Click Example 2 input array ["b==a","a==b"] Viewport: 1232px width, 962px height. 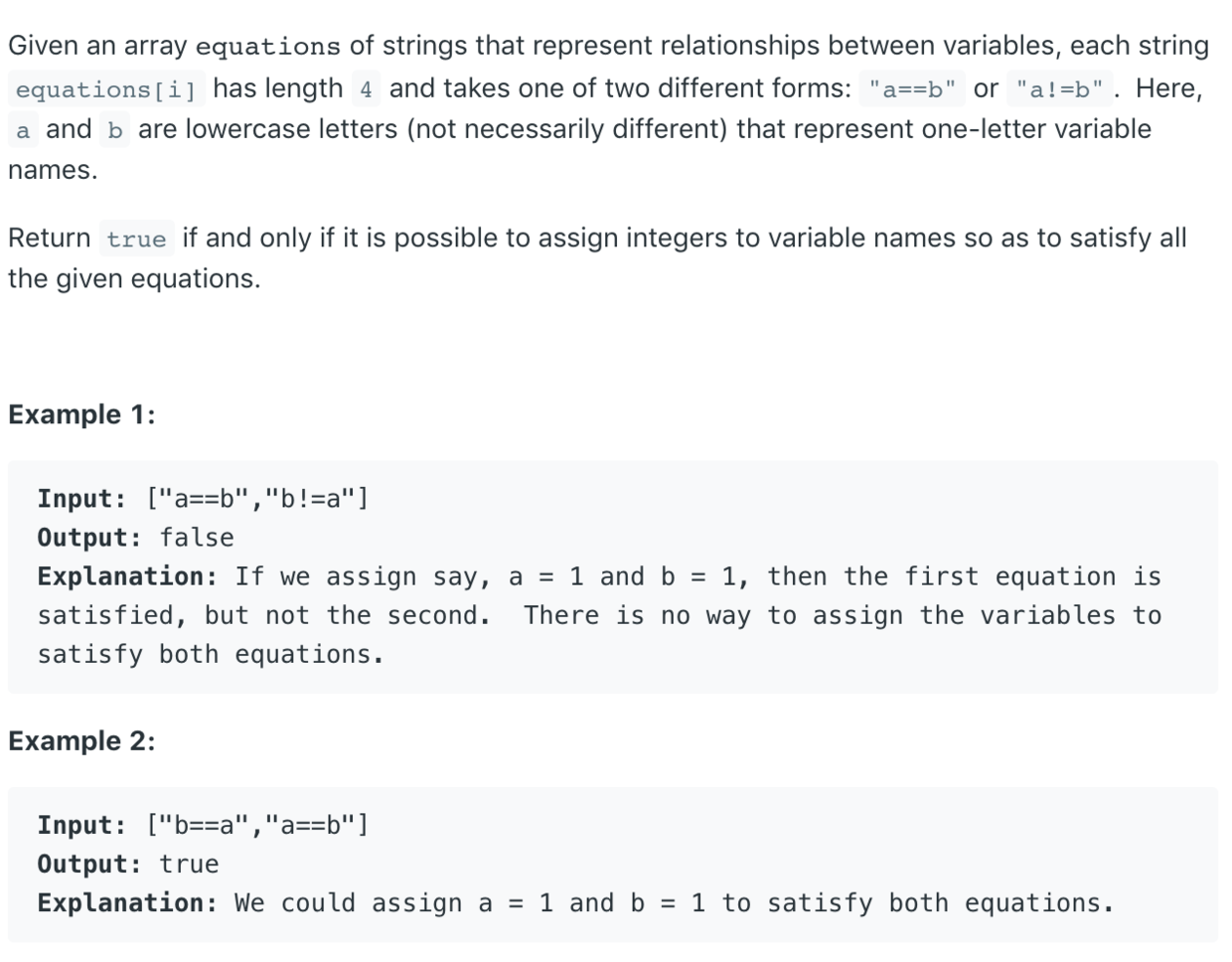click(x=257, y=825)
